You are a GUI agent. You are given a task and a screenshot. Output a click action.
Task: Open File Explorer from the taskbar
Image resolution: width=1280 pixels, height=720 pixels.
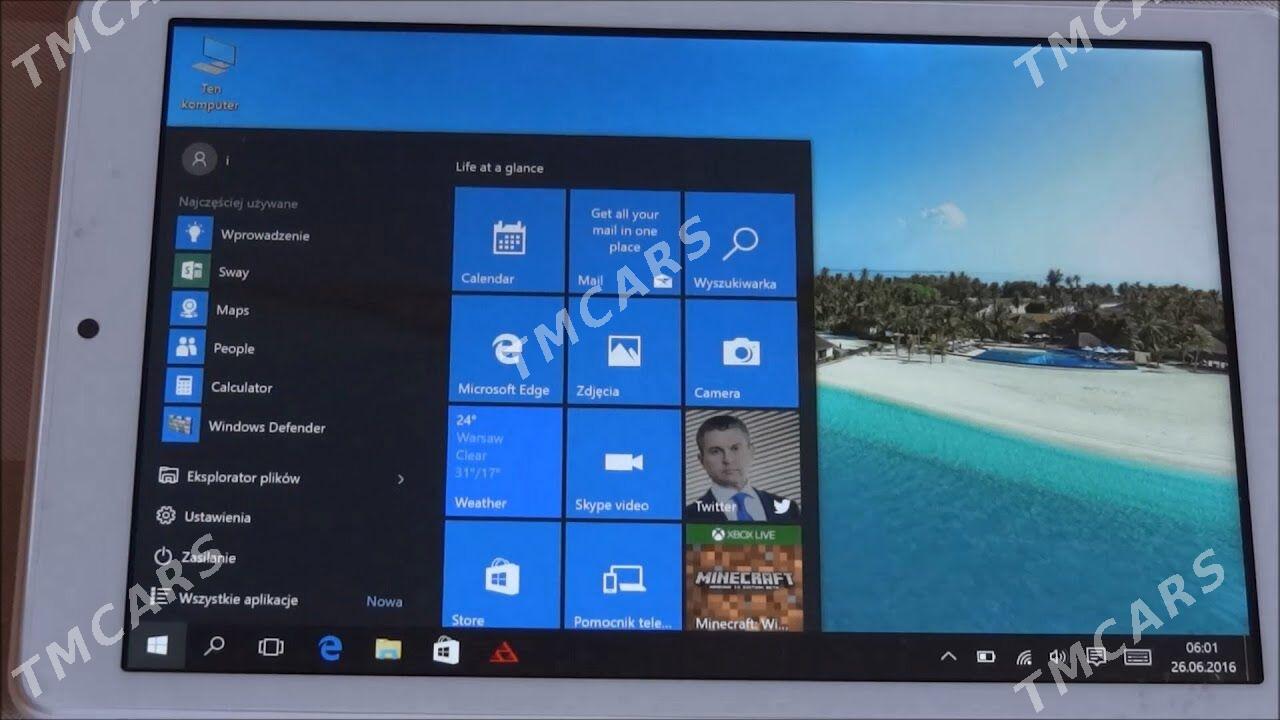coord(388,649)
